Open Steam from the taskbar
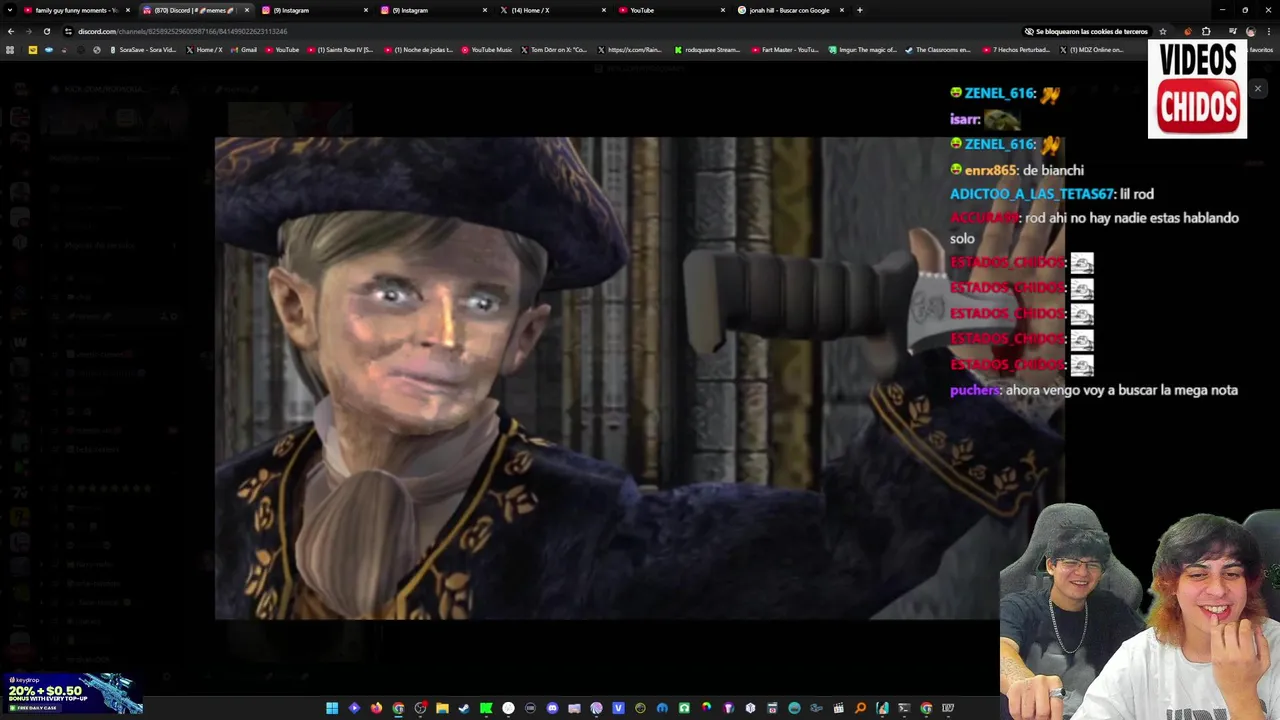The height and width of the screenshot is (720, 1280). pyautogui.click(x=464, y=708)
